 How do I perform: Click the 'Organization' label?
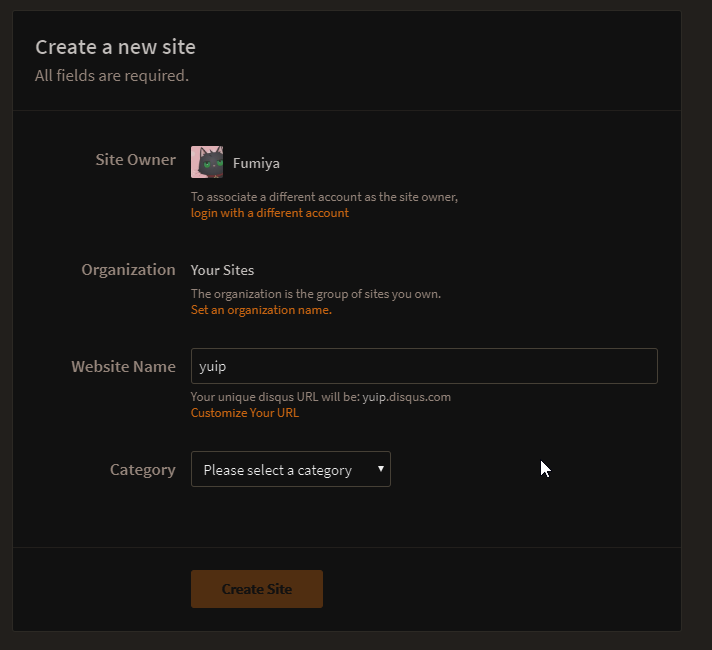(x=128, y=270)
